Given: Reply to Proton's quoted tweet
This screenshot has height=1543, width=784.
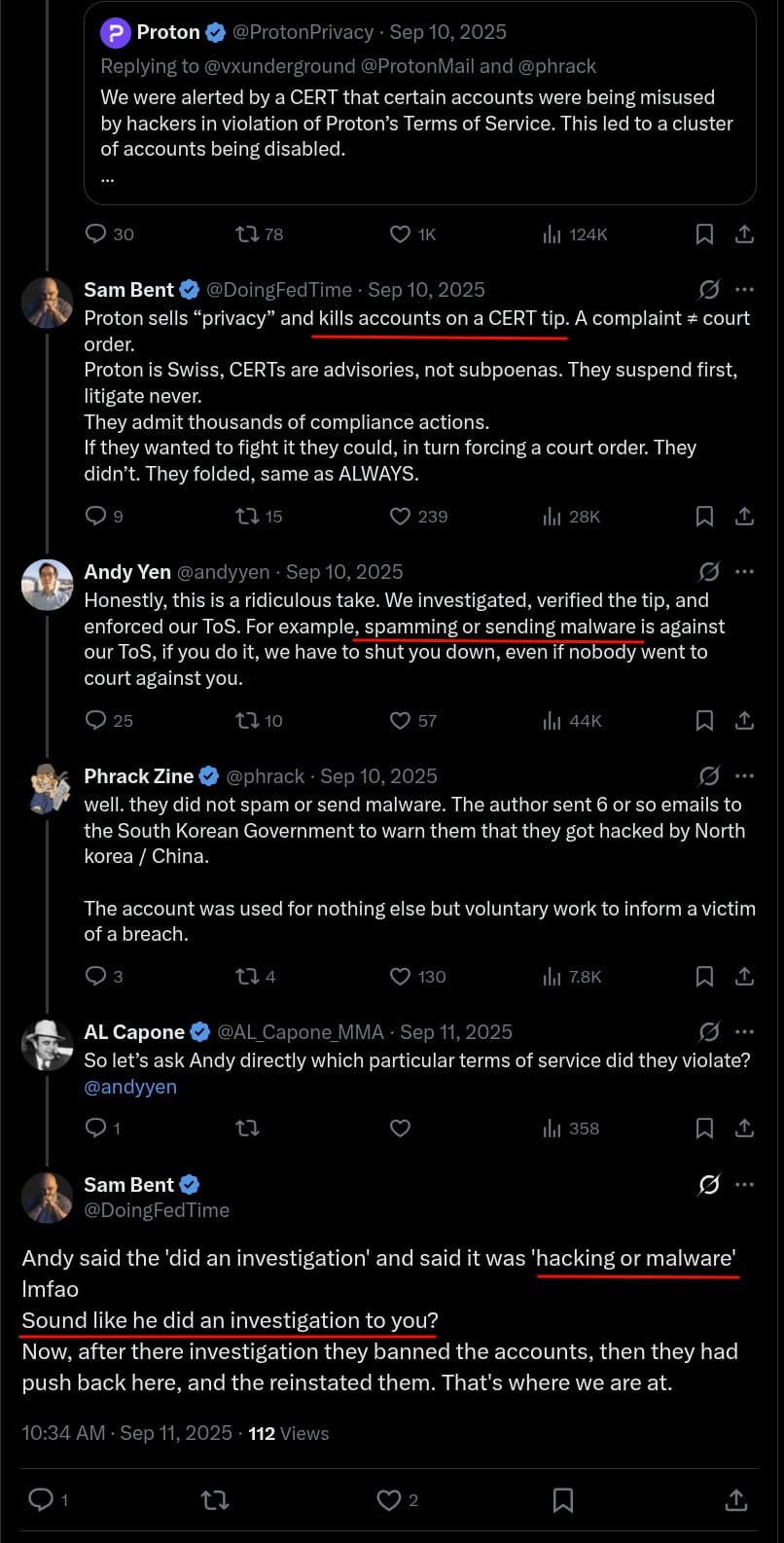Looking at the screenshot, I should click(x=95, y=233).
